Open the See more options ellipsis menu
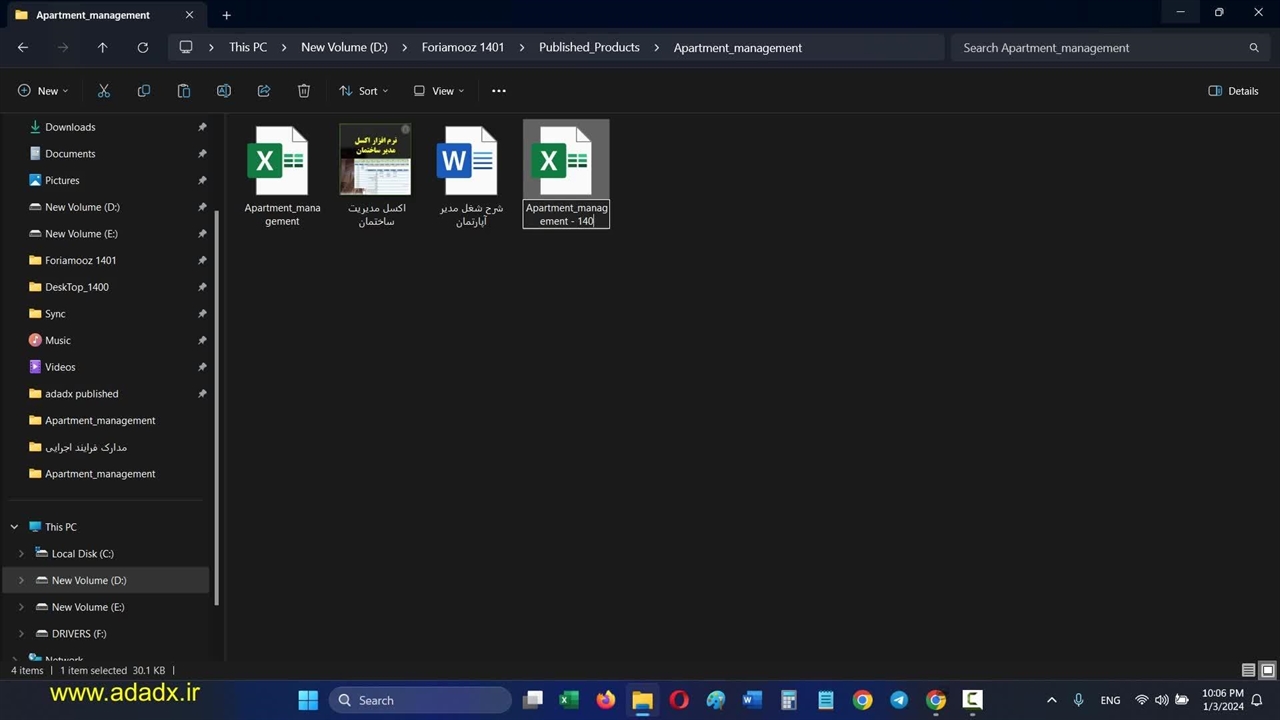The height and width of the screenshot is (720, 1280). 499,91
